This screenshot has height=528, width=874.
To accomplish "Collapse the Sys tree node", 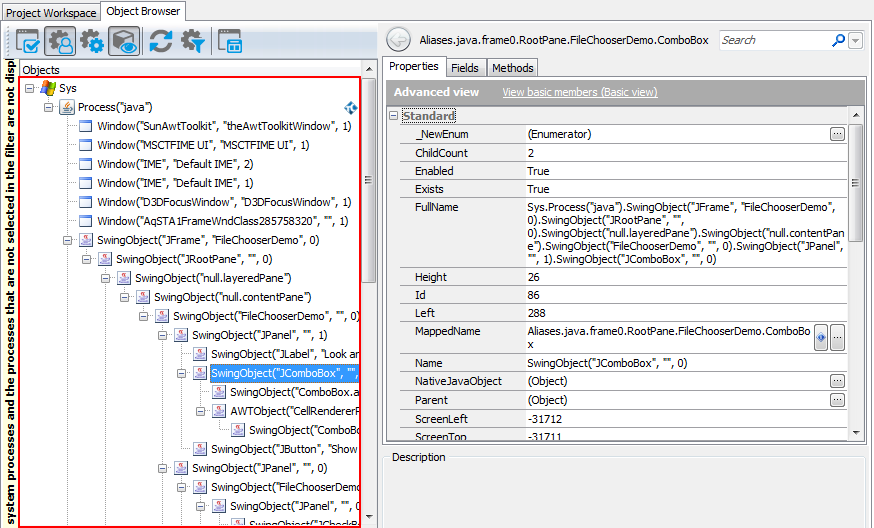I will coord(29,88).
